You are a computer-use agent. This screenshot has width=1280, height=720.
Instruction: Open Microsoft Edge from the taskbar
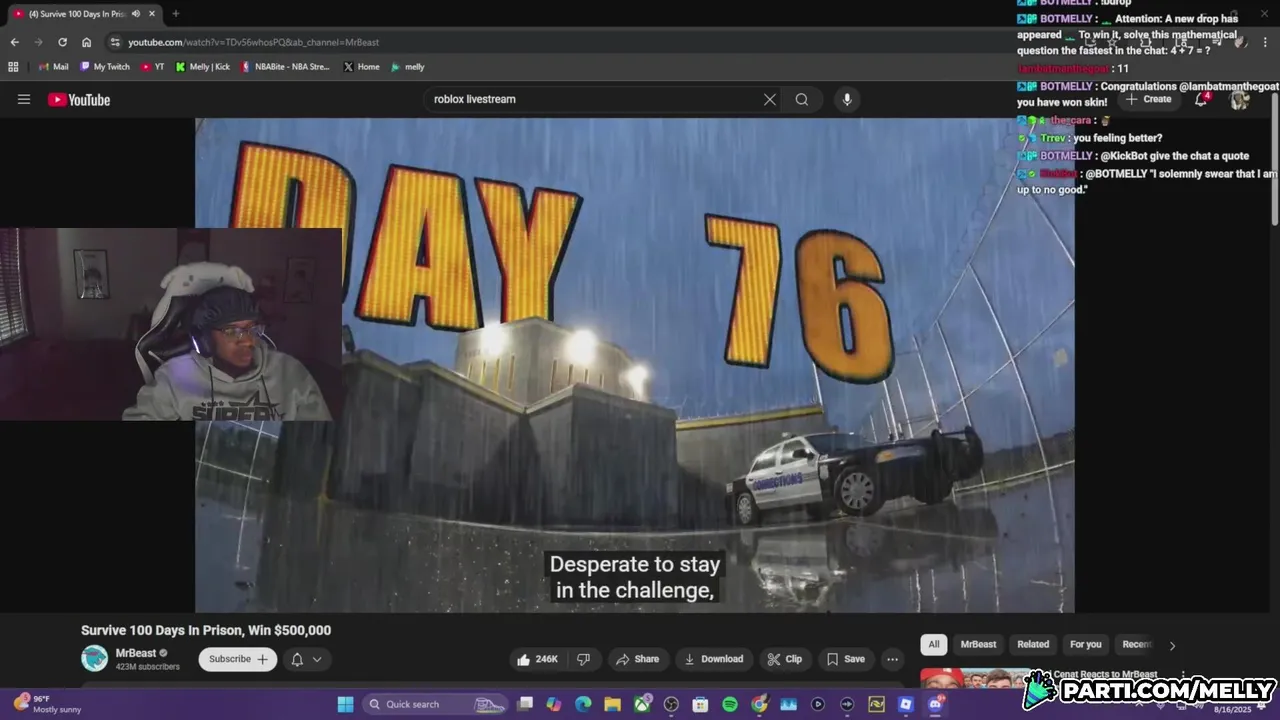coord(583,704)
